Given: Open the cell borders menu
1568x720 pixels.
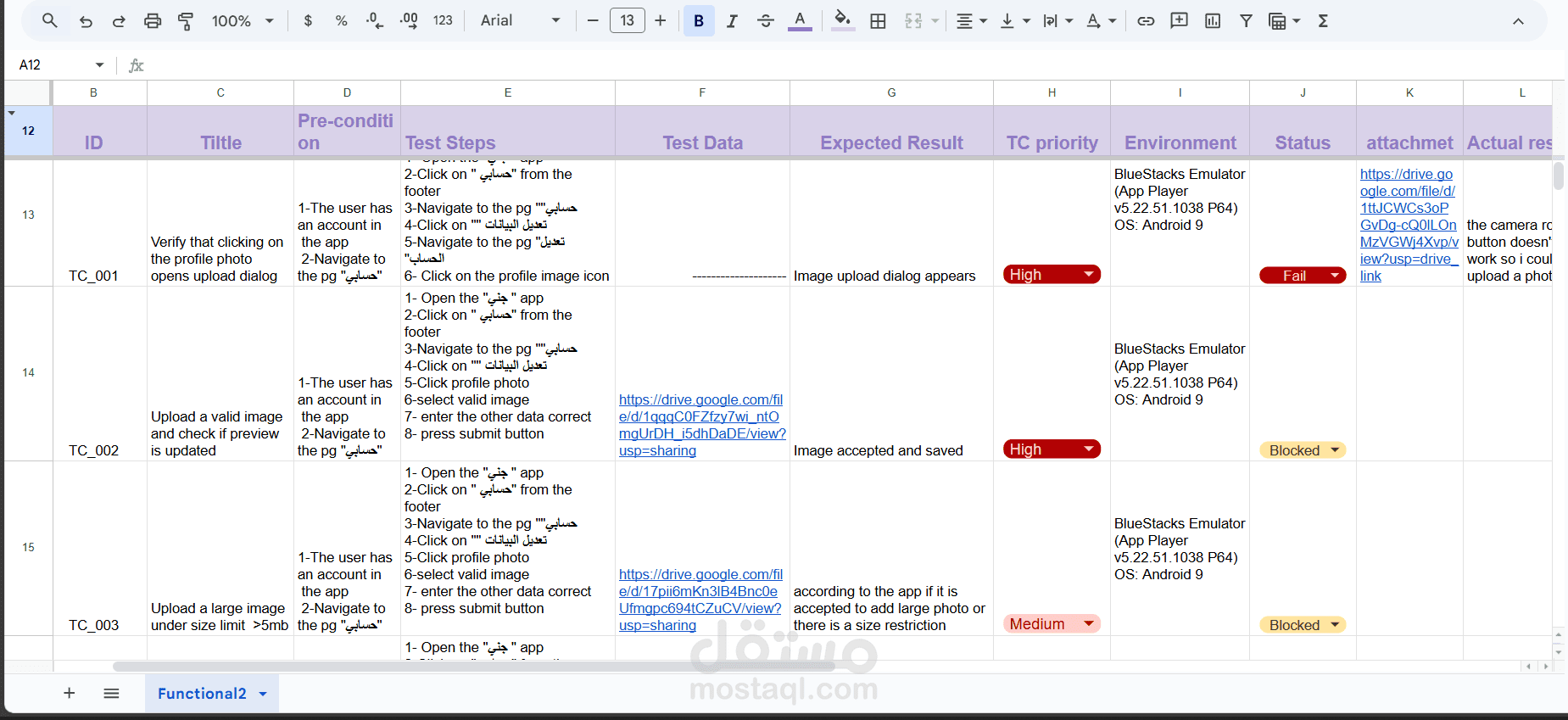Looking at the screenshot, I should pos(879,21).
